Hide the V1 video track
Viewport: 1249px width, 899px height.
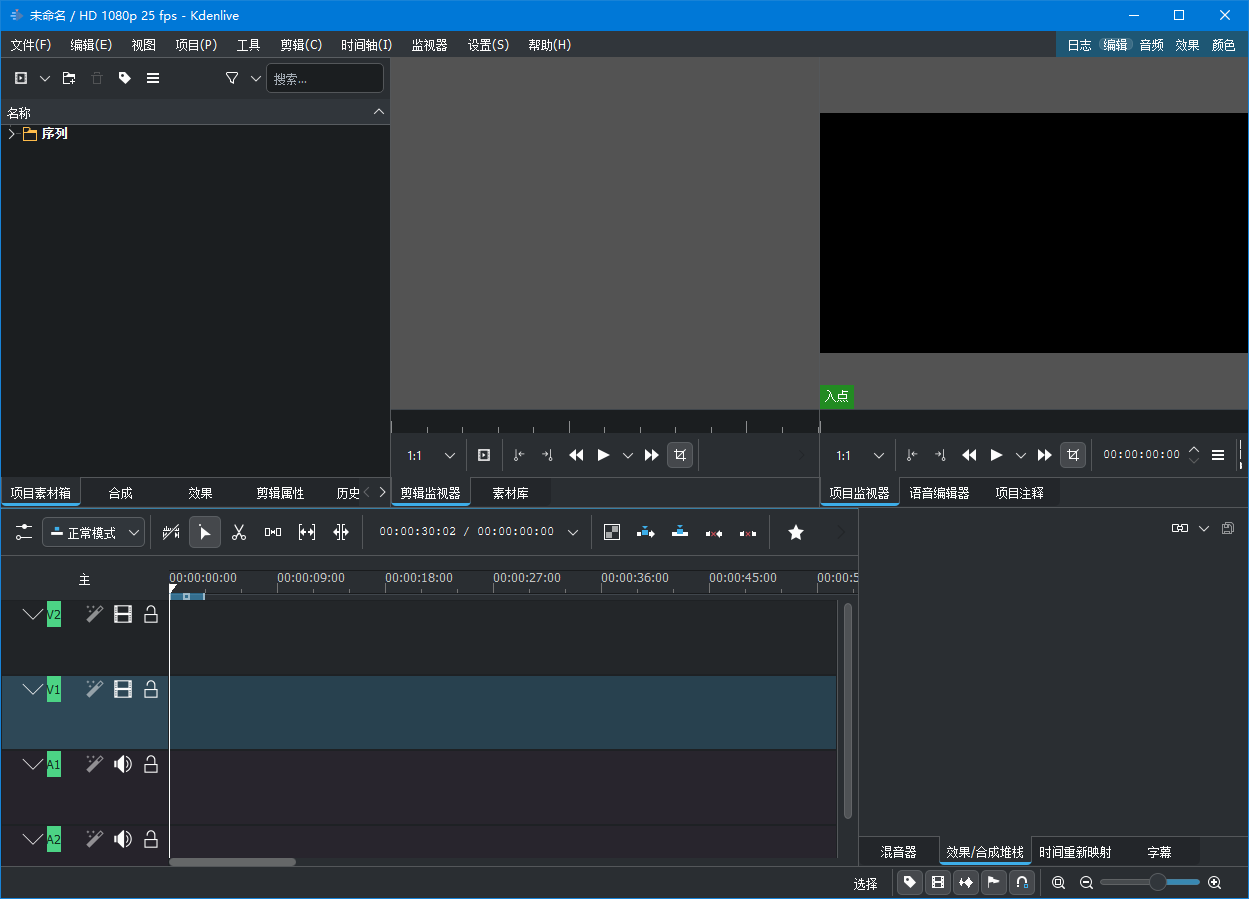[123, 690]
